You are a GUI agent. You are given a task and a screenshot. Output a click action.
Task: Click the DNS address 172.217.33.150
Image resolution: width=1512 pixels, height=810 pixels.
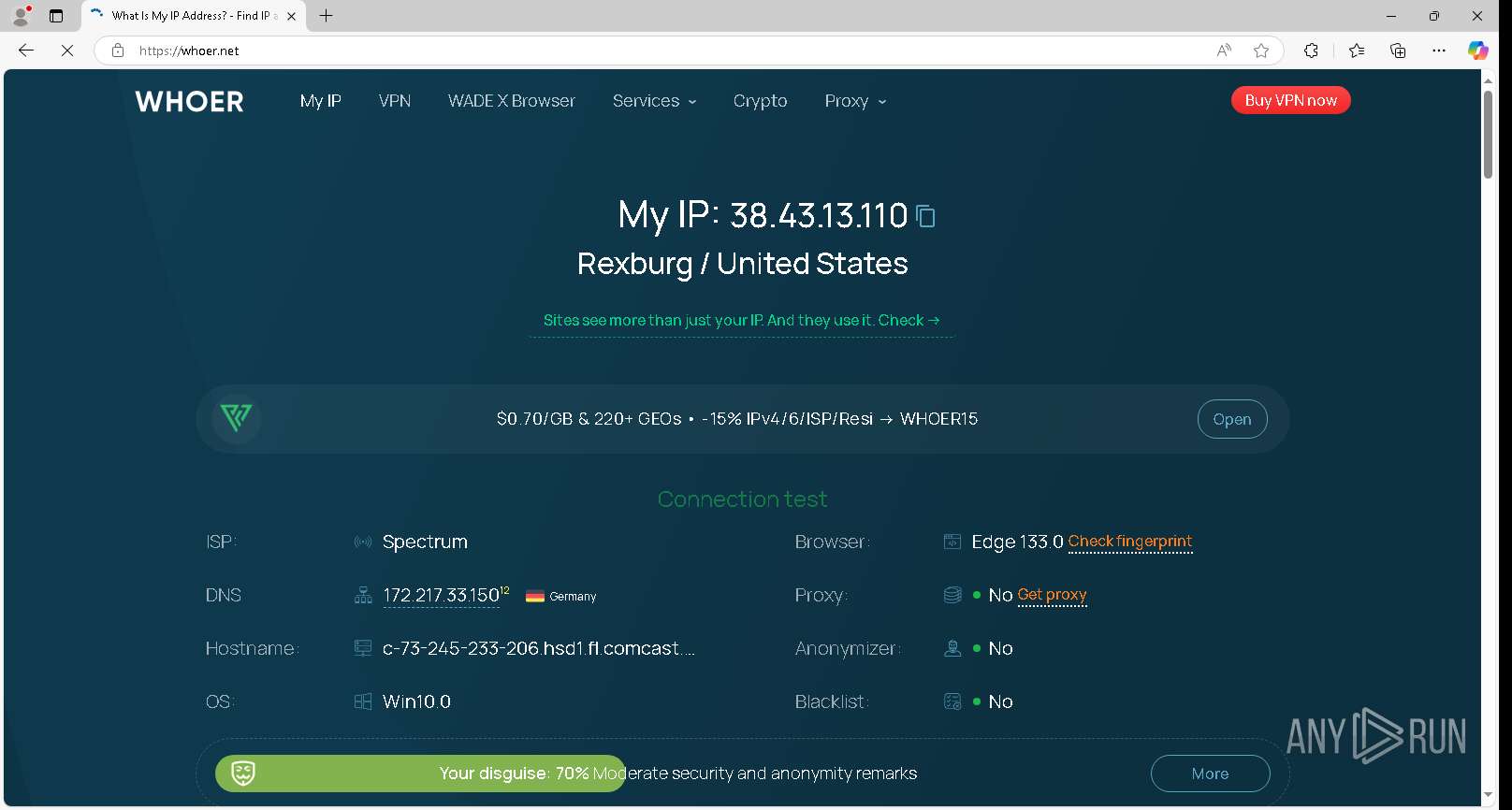[441, 596]
